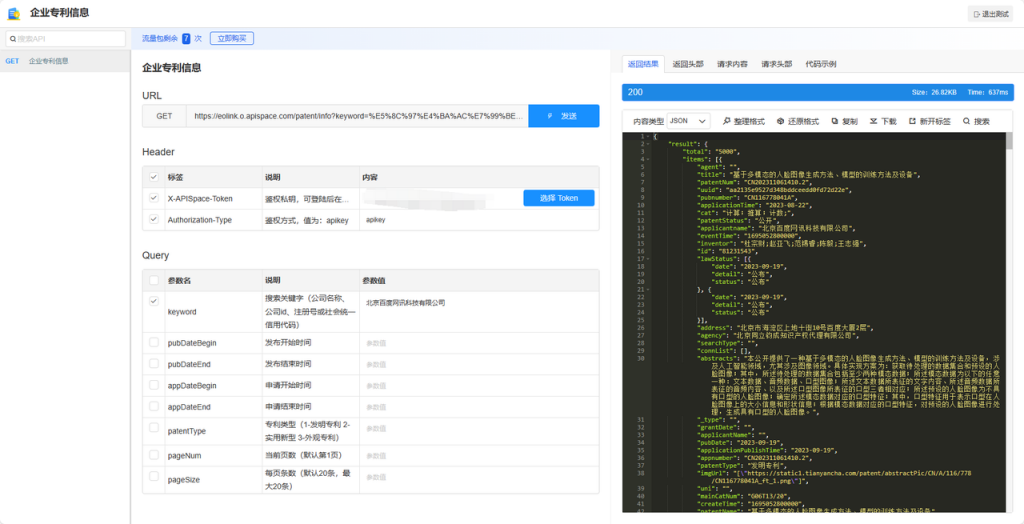1024x524 pixels.
Task: Click the pageSize 参数值 field
Action: pos(479,480)
